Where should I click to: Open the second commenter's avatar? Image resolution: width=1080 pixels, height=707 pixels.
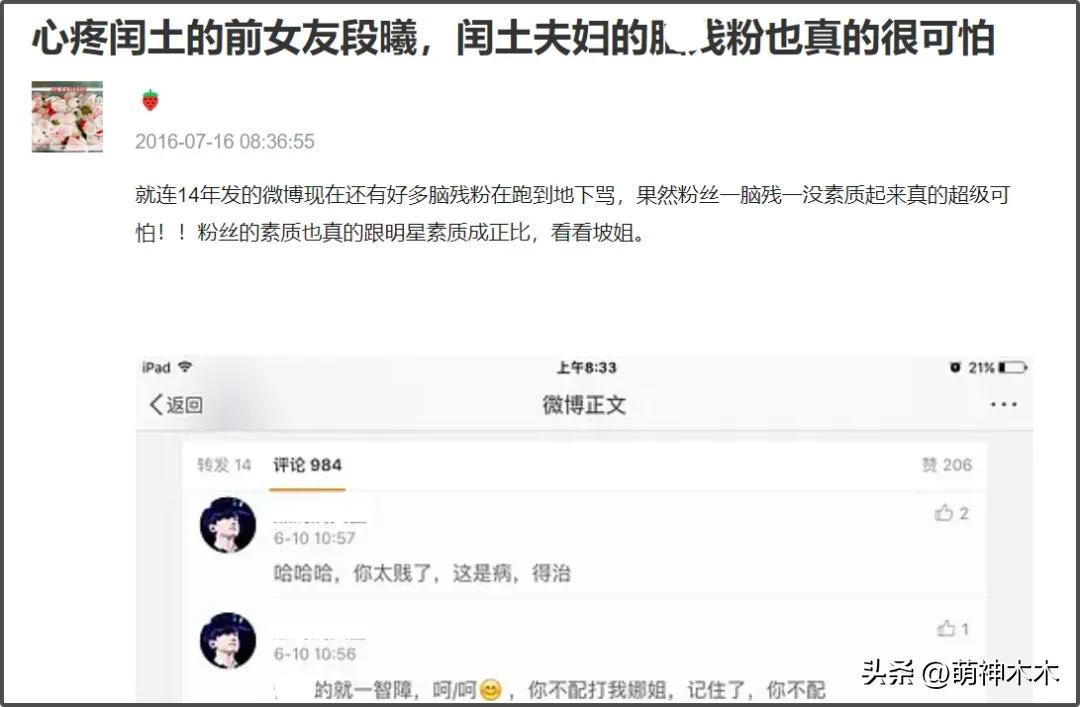[228, 640]
